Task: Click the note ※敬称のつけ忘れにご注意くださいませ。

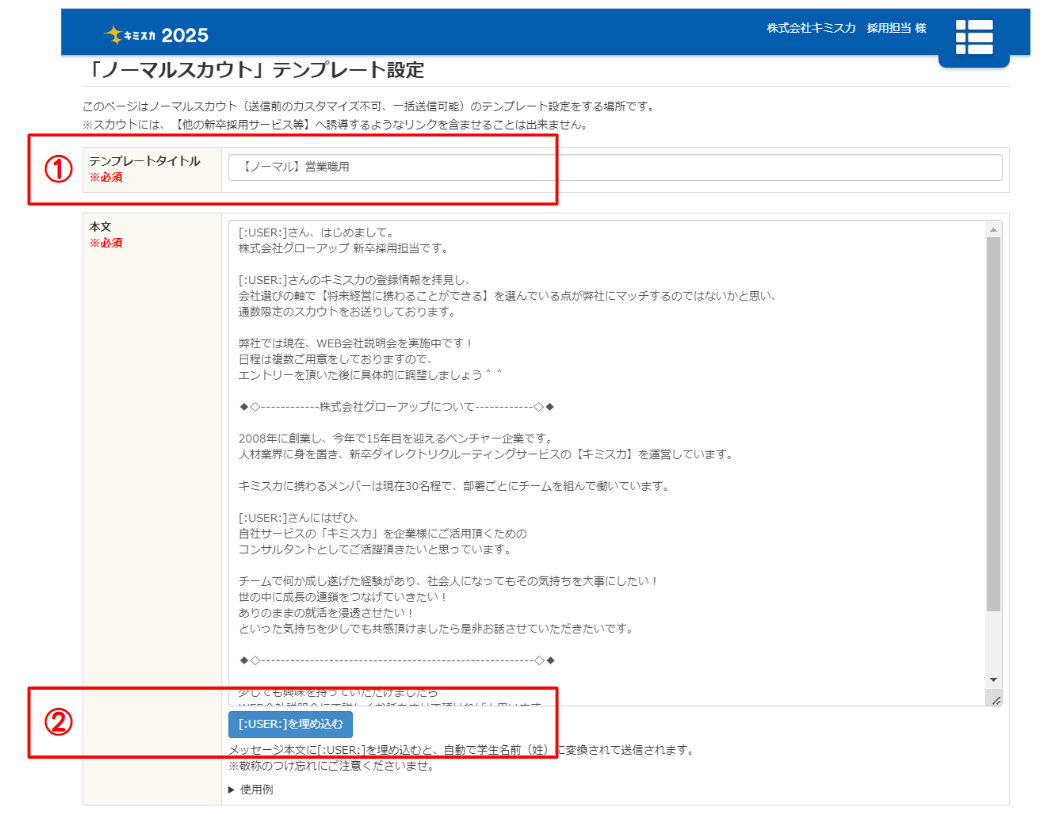Action: pyautogui.click(x=332, y=766)
